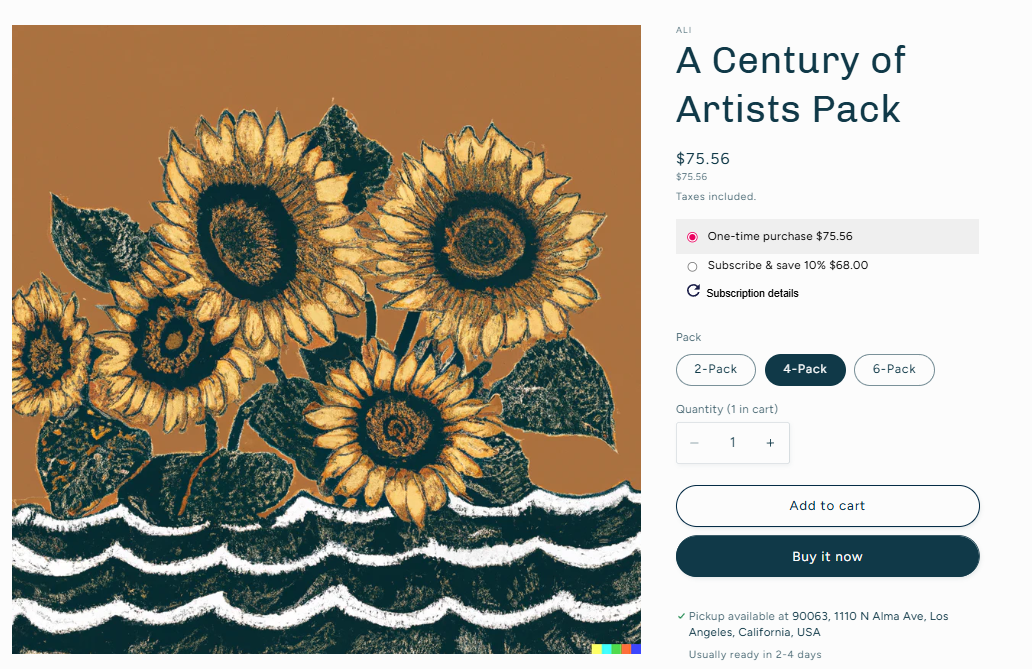This screenshot has width=1032, height=669.
Task: Click the plus quantity icon
Action: tap(770, 442)
